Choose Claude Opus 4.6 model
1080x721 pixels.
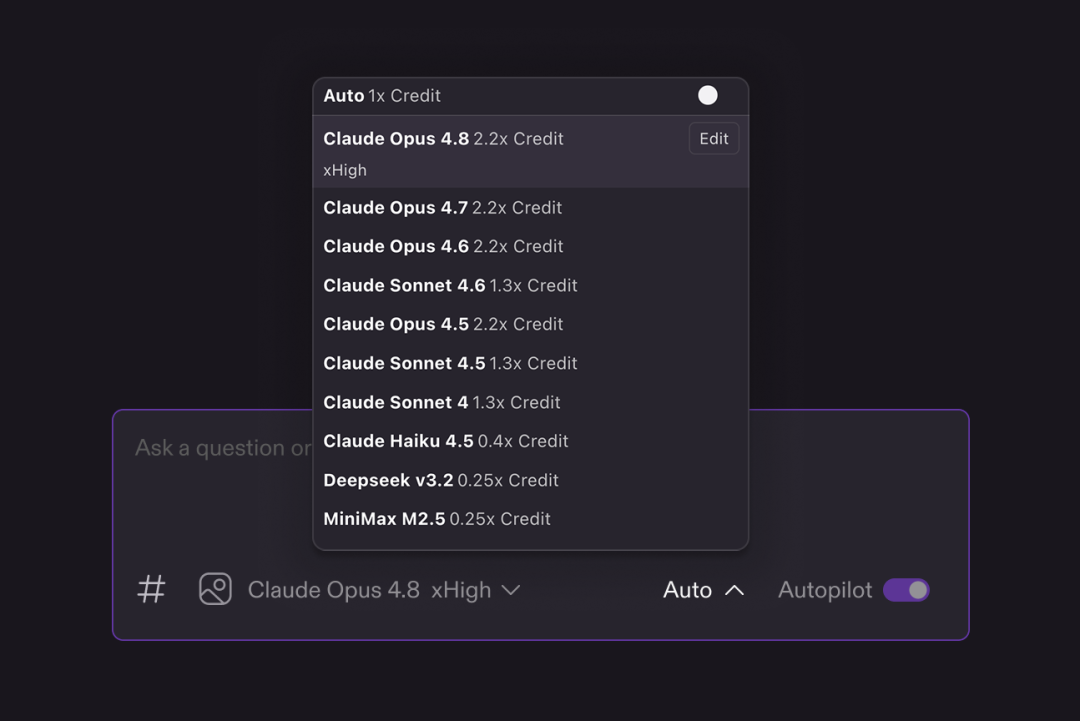tap(530, 246)
